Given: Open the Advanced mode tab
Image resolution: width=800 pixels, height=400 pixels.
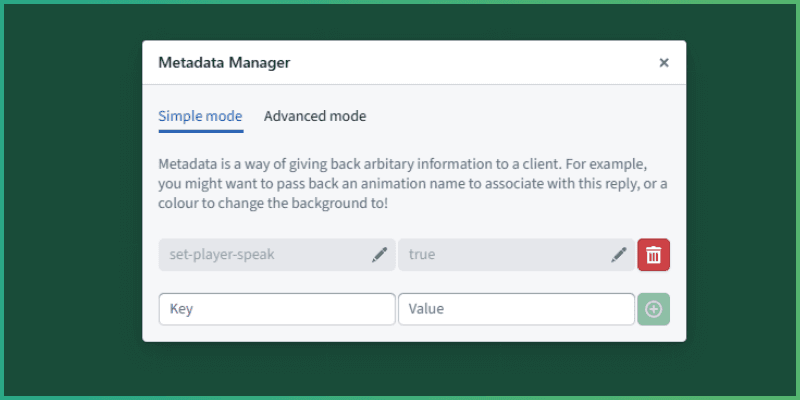Looking at the screenshot, I should coord(315,116).
